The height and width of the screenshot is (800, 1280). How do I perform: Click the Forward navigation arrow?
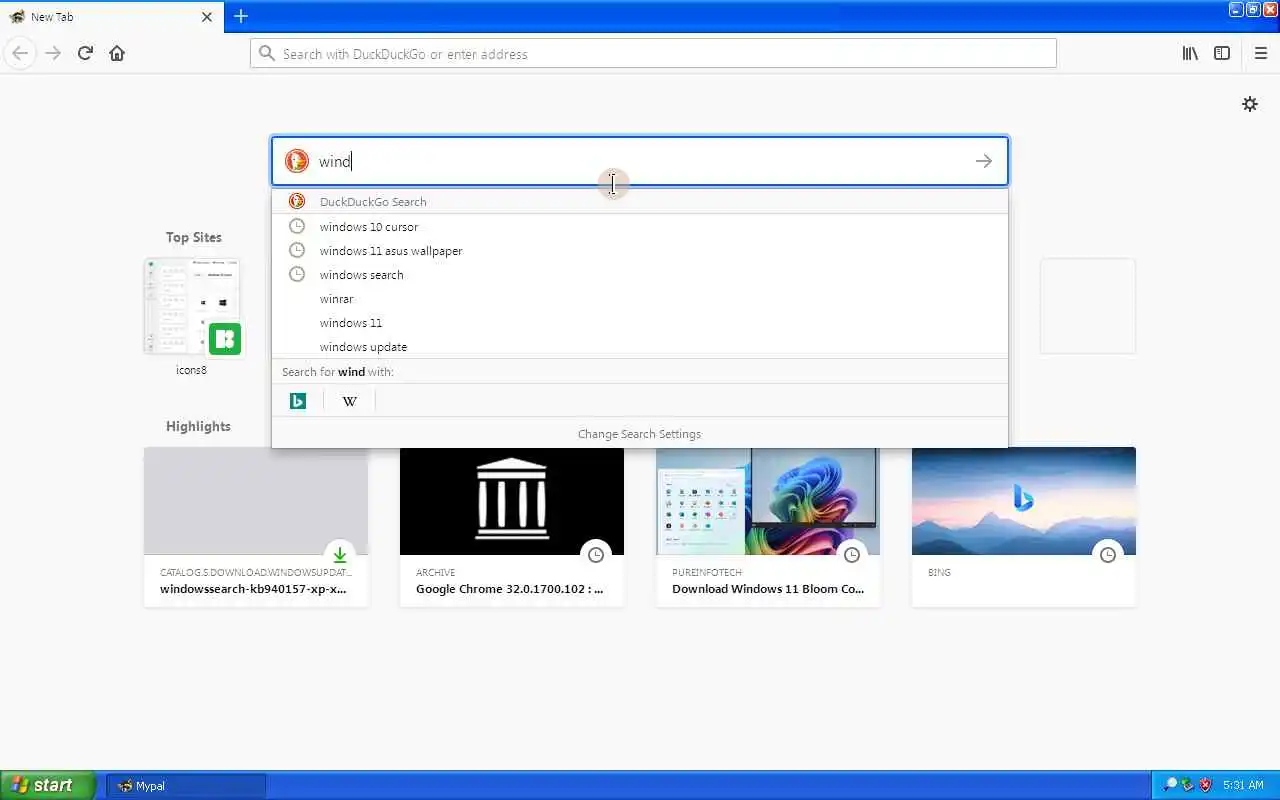point(53,53)
